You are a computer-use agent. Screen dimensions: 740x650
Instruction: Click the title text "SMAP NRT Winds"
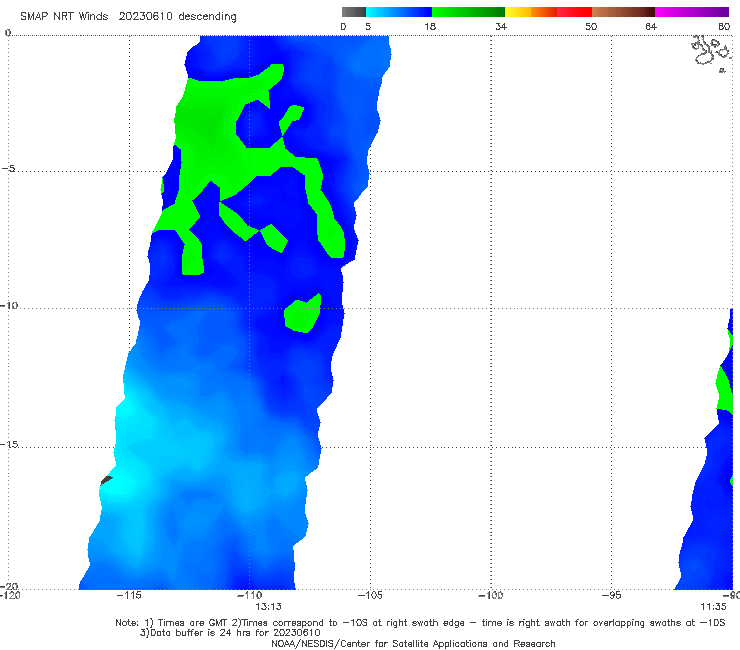tap(64, 16)
